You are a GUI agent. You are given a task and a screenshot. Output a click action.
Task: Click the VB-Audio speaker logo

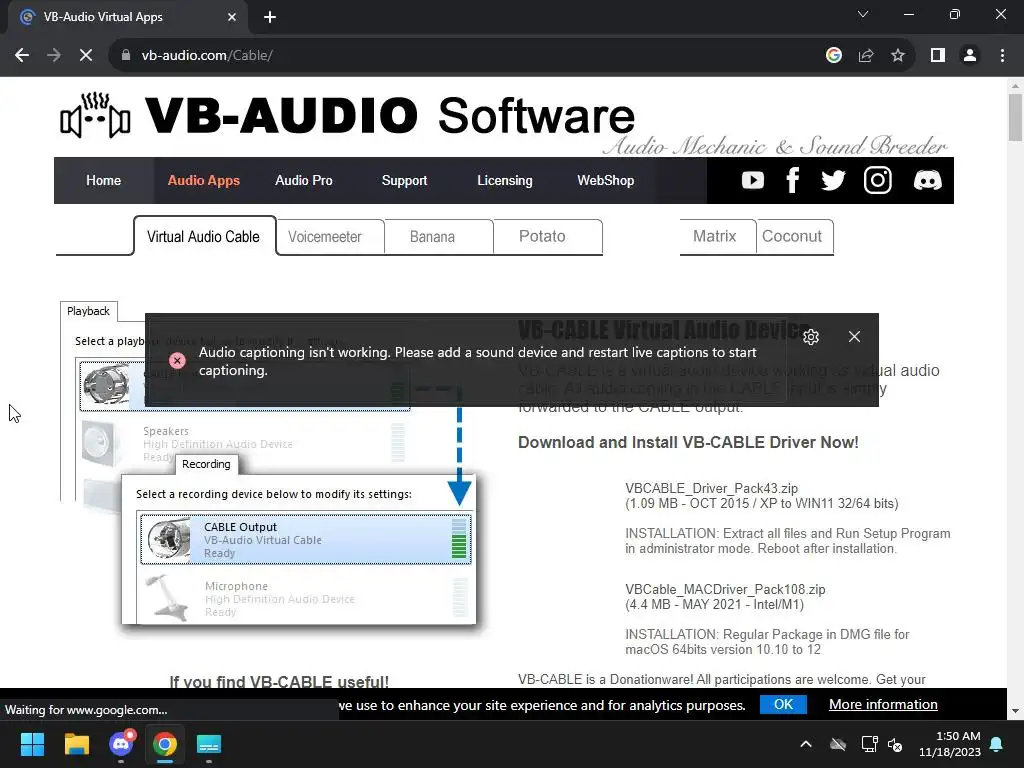95,116
